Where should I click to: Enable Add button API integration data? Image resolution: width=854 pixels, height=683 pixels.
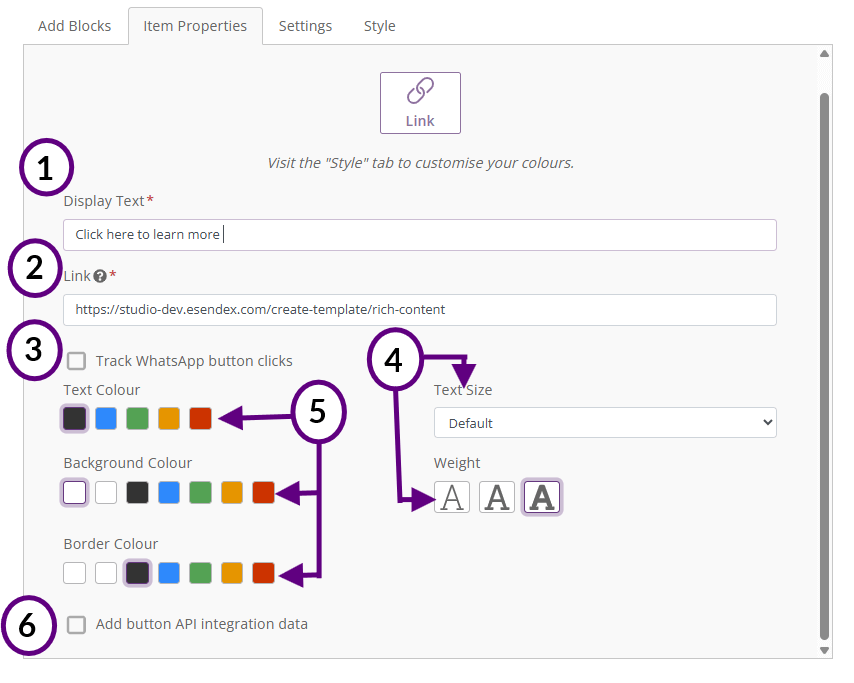[76, 625]
